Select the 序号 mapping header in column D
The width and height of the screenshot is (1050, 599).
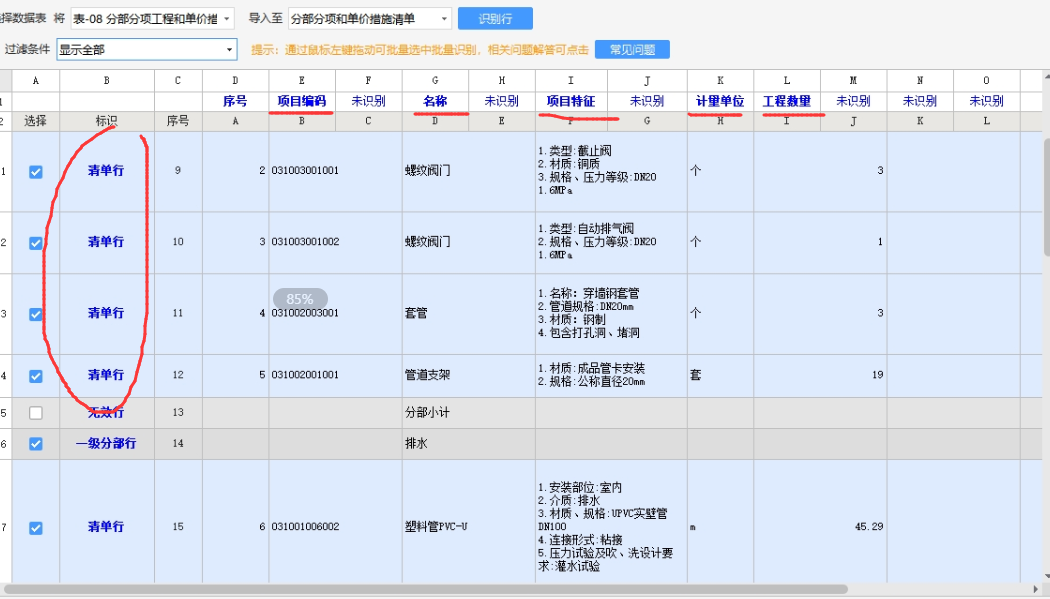[235, 101]
